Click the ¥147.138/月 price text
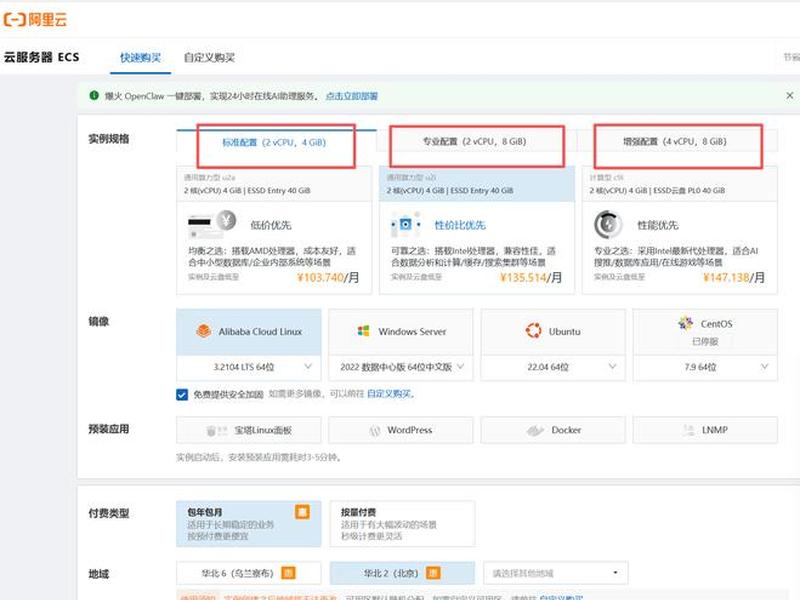Image resolution: width=800 pixels, height=600 pixels. pyautogui.click(x=734, y=278)
